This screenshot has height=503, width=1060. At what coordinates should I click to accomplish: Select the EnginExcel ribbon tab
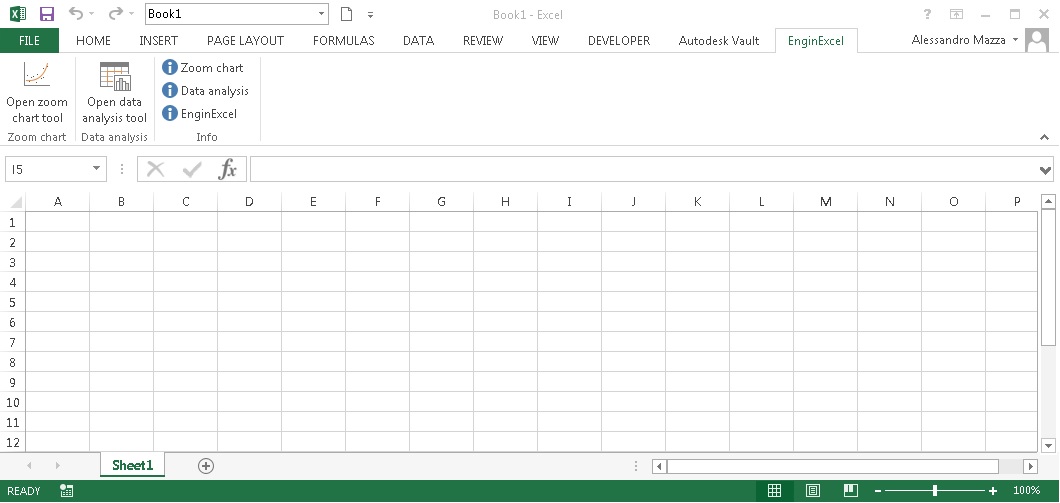click(x=816, y=41)
